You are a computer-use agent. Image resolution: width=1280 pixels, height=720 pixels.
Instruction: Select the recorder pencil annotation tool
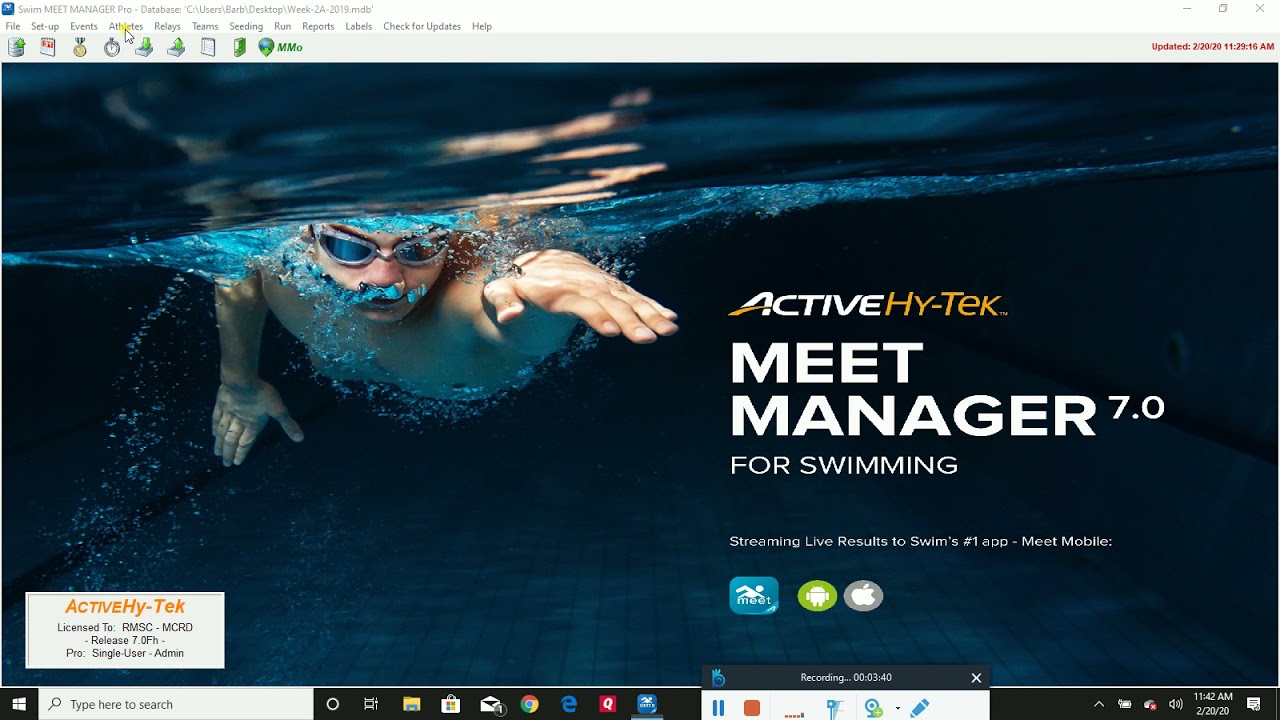pos(920,708)
